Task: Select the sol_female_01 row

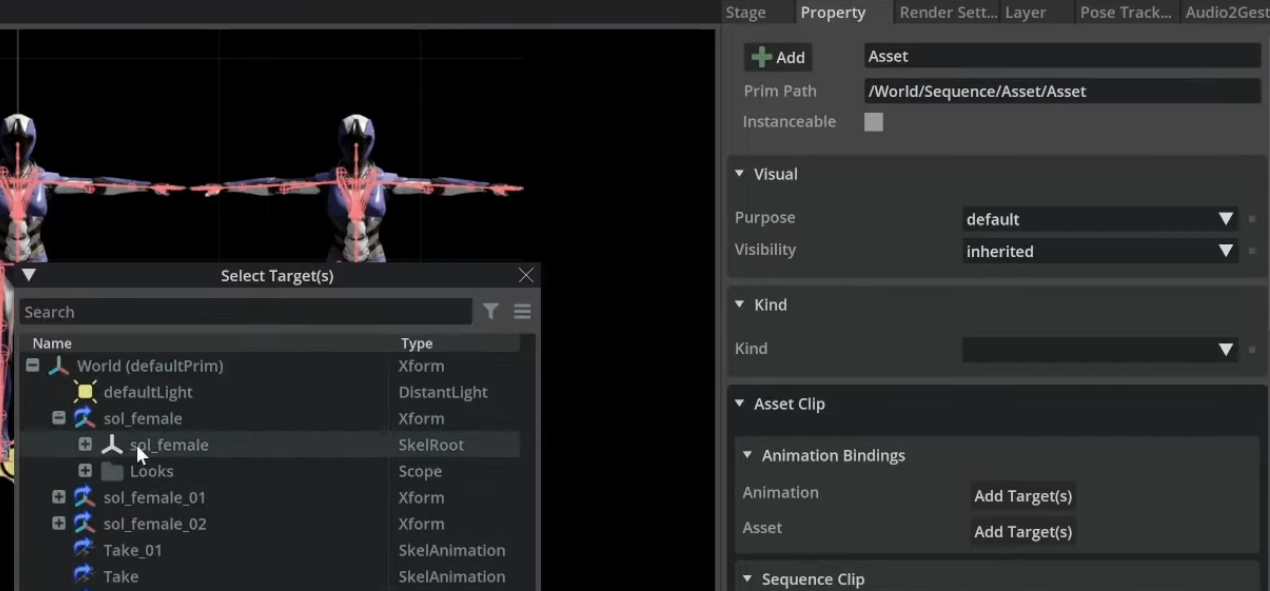Action: point(270,497)
